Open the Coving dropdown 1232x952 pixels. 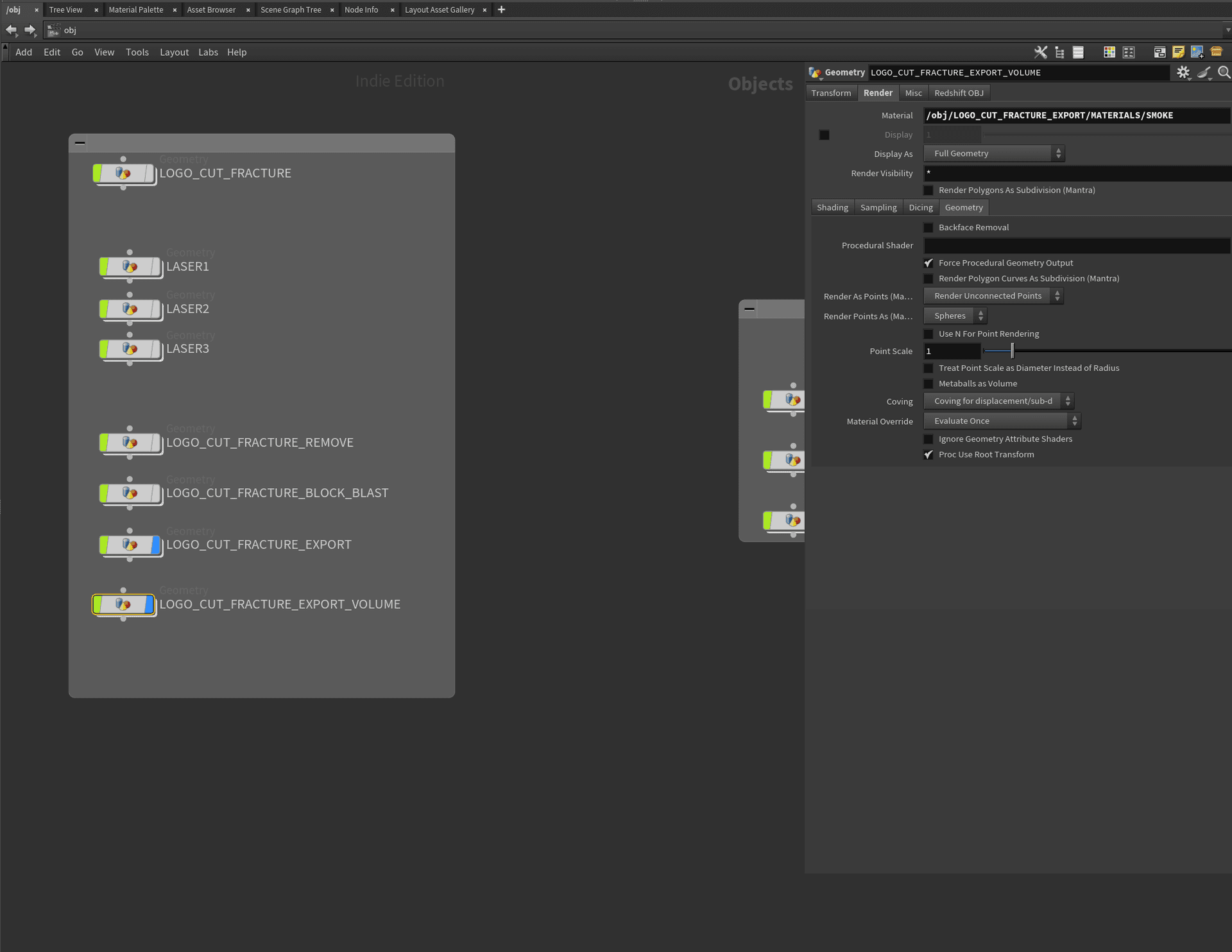click(x=998, y=401)
